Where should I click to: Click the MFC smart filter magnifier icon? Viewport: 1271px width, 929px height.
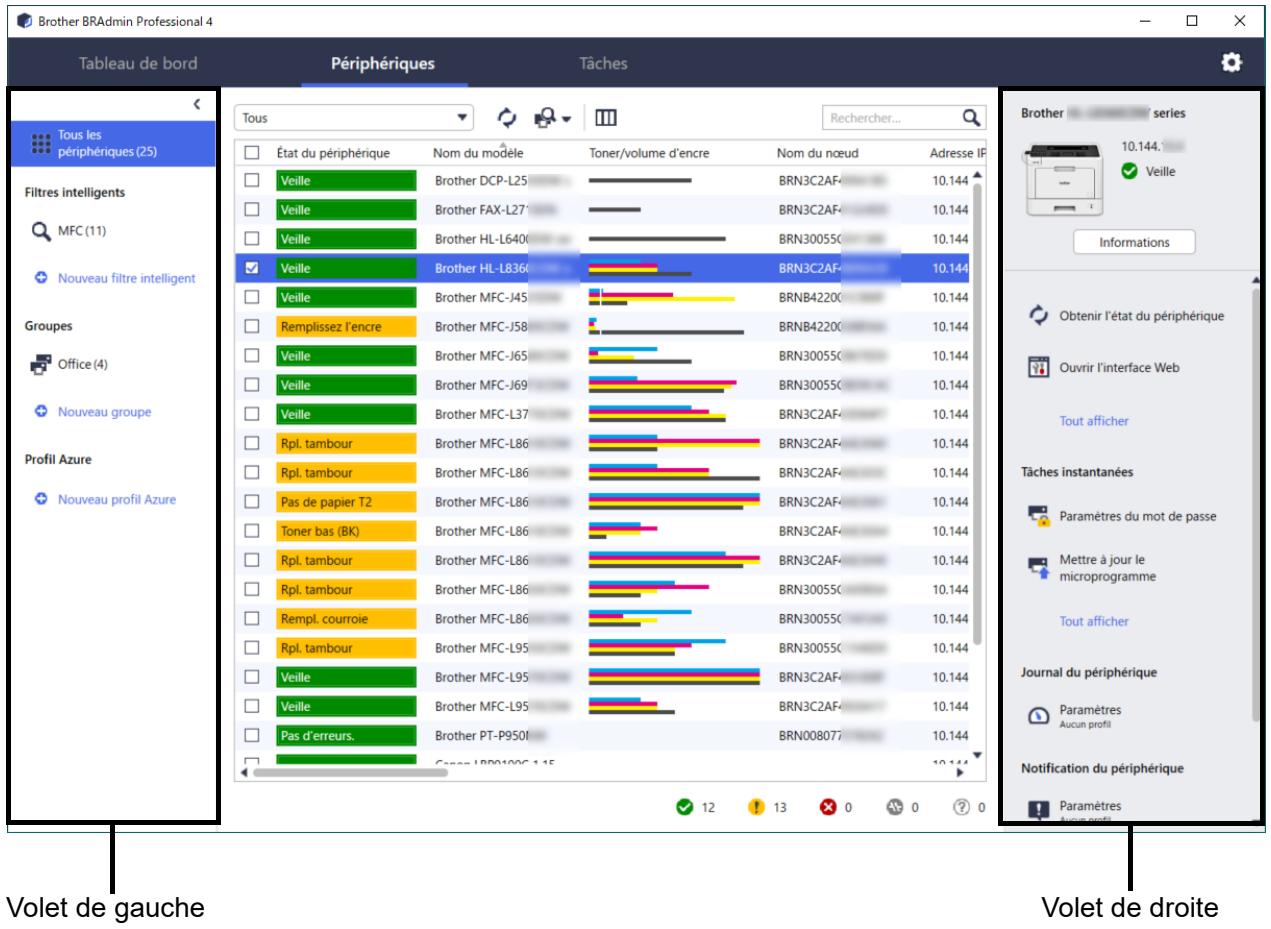pyautogui.click(x=43, y=232)
